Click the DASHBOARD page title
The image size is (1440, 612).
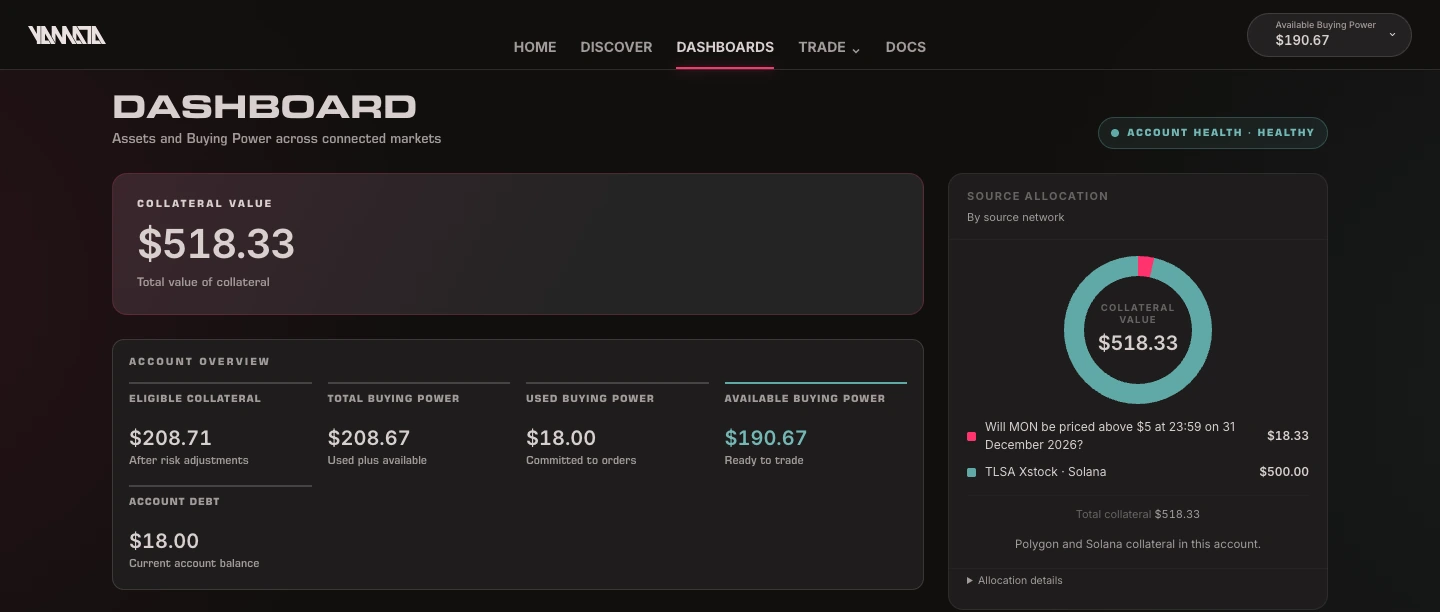pyautogui.click(x=264, y=107)
